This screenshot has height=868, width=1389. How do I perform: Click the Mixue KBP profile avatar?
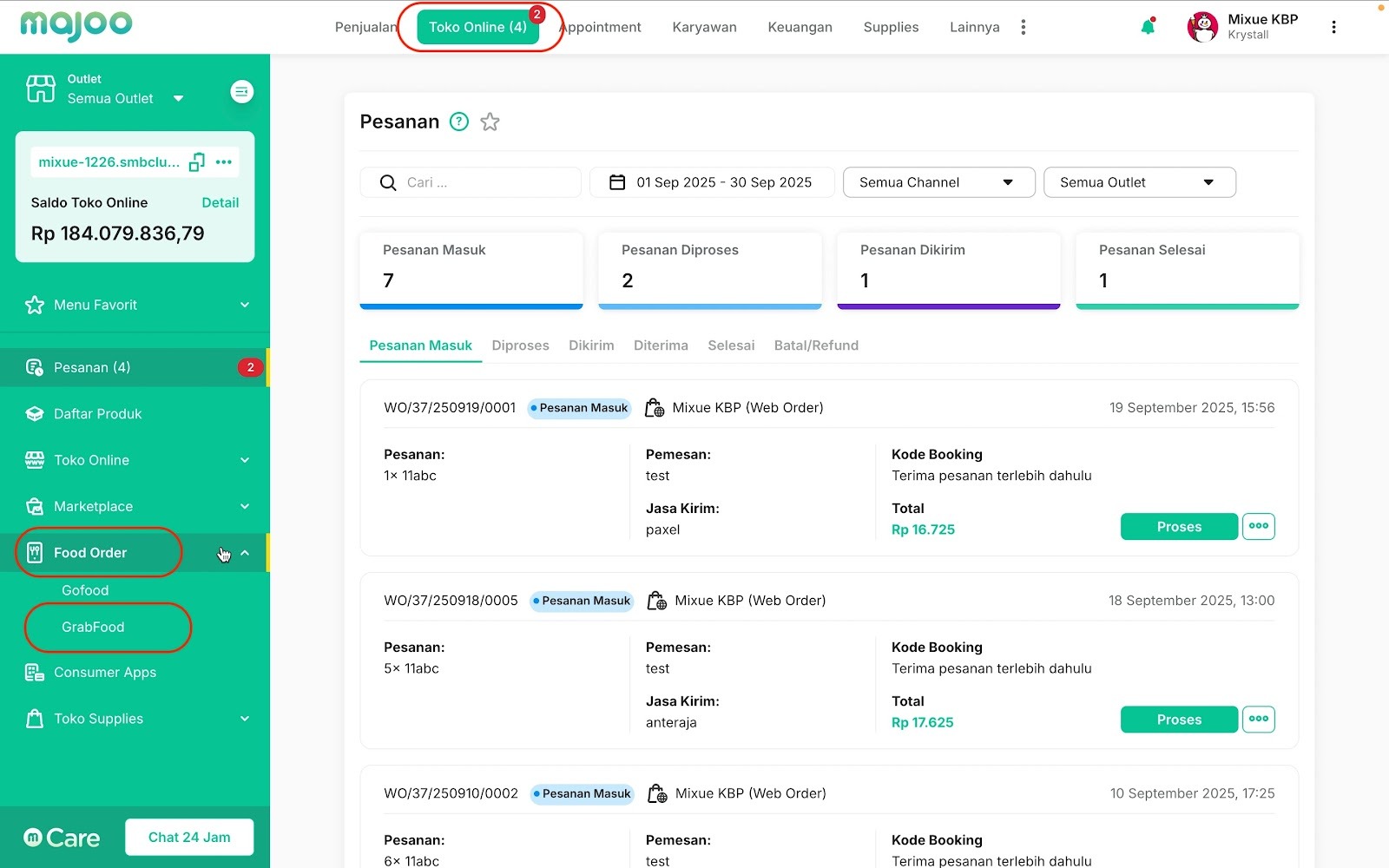coord(1202,27)
